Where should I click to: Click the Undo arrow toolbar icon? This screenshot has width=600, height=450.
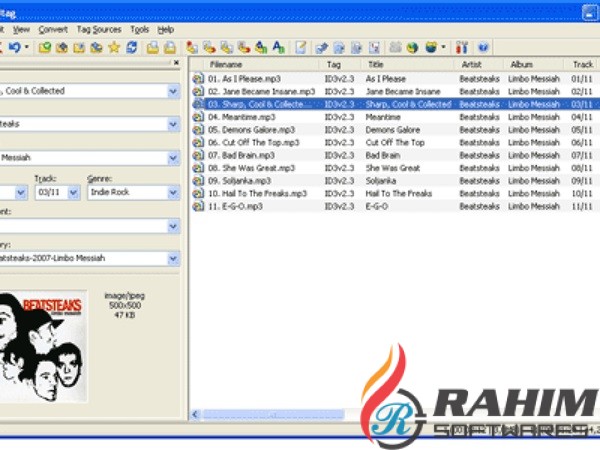tap(14, 47)
